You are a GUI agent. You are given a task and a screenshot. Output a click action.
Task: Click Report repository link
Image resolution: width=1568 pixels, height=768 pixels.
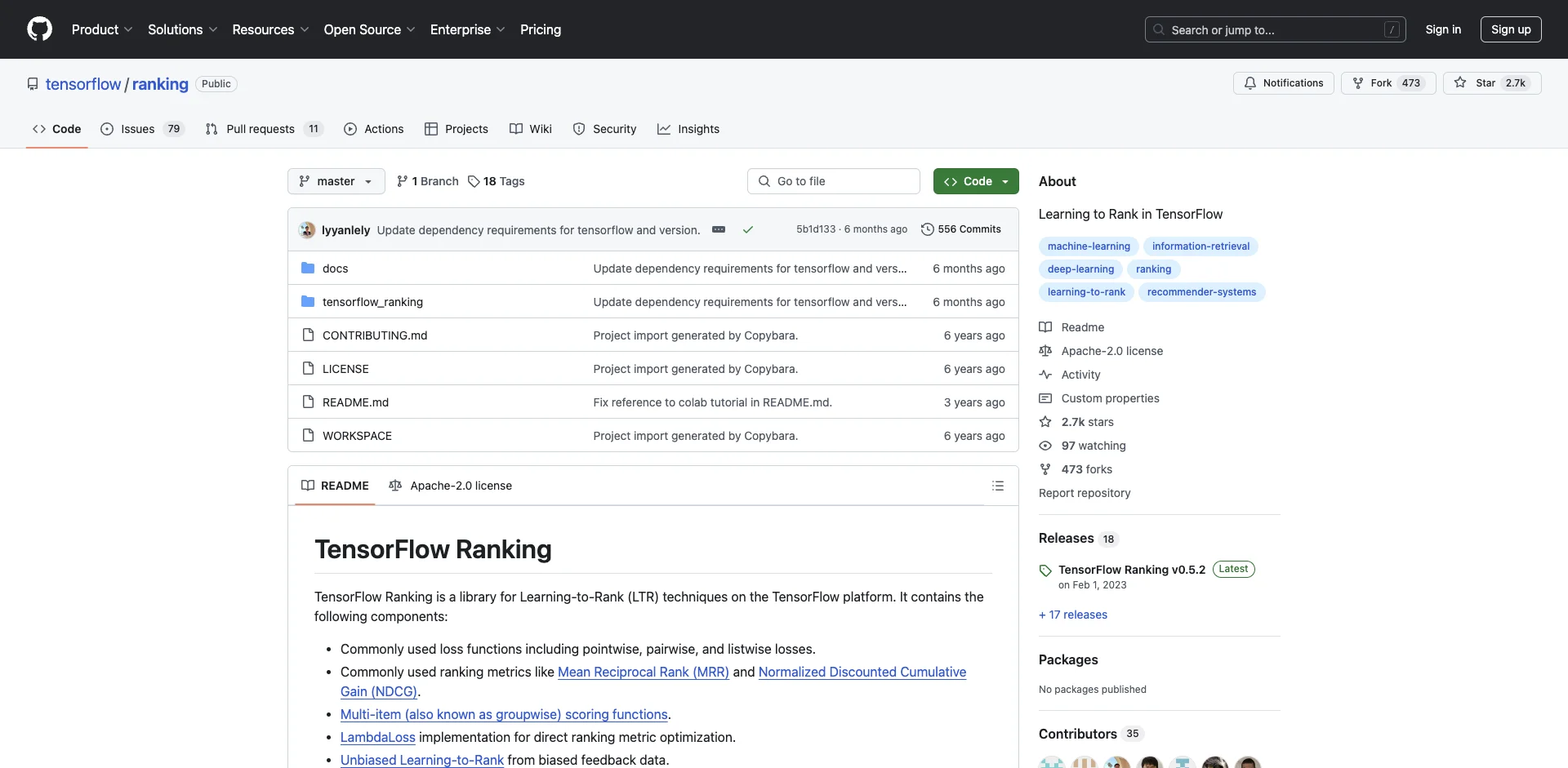(1085, 493)
